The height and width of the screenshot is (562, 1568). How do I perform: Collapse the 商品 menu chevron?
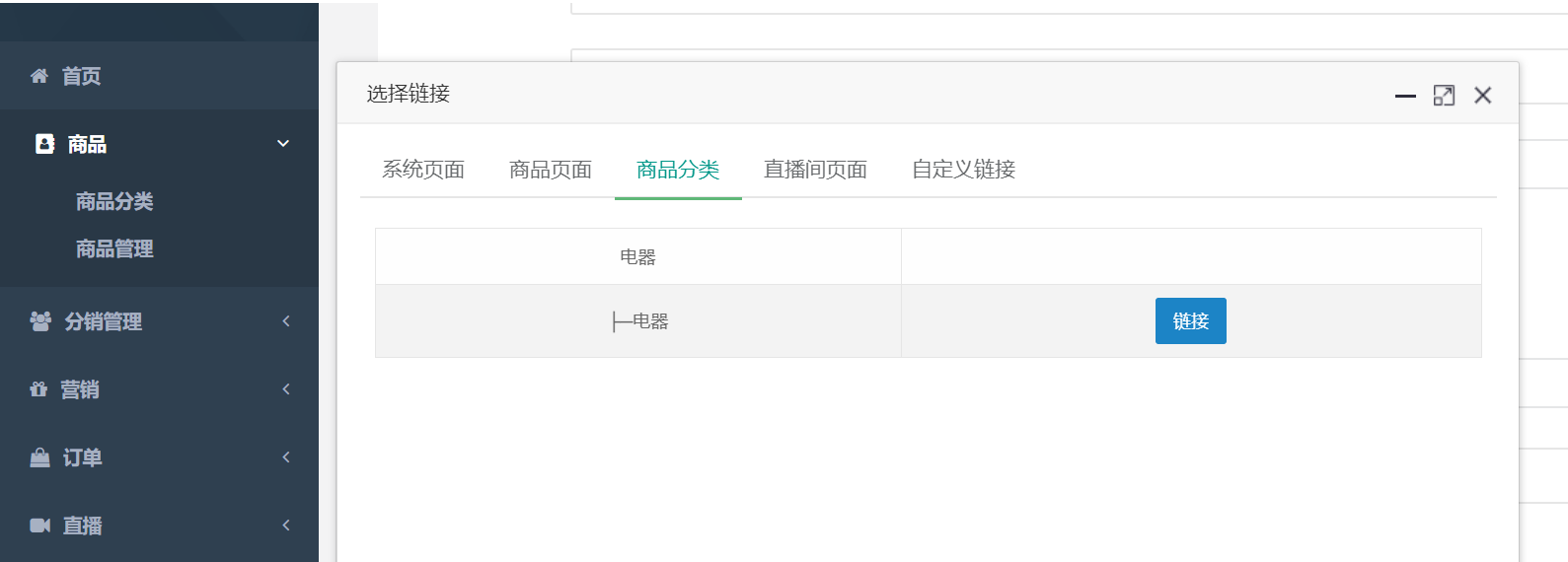click(x=283, y=144)
